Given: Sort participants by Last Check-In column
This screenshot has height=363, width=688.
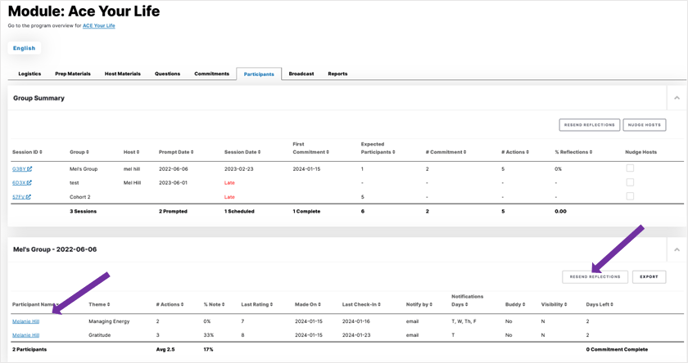Looking at the screenshot, I should point(379,305).
